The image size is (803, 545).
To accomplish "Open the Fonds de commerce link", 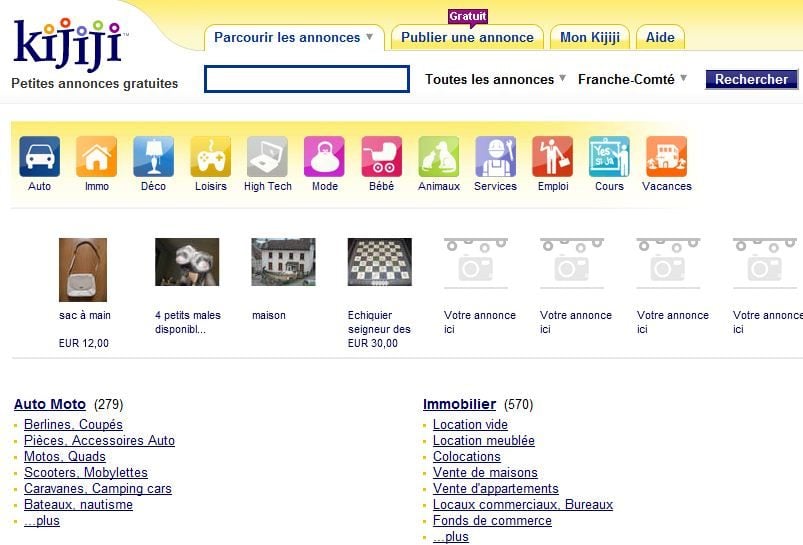I will click(x=492, y=520).
